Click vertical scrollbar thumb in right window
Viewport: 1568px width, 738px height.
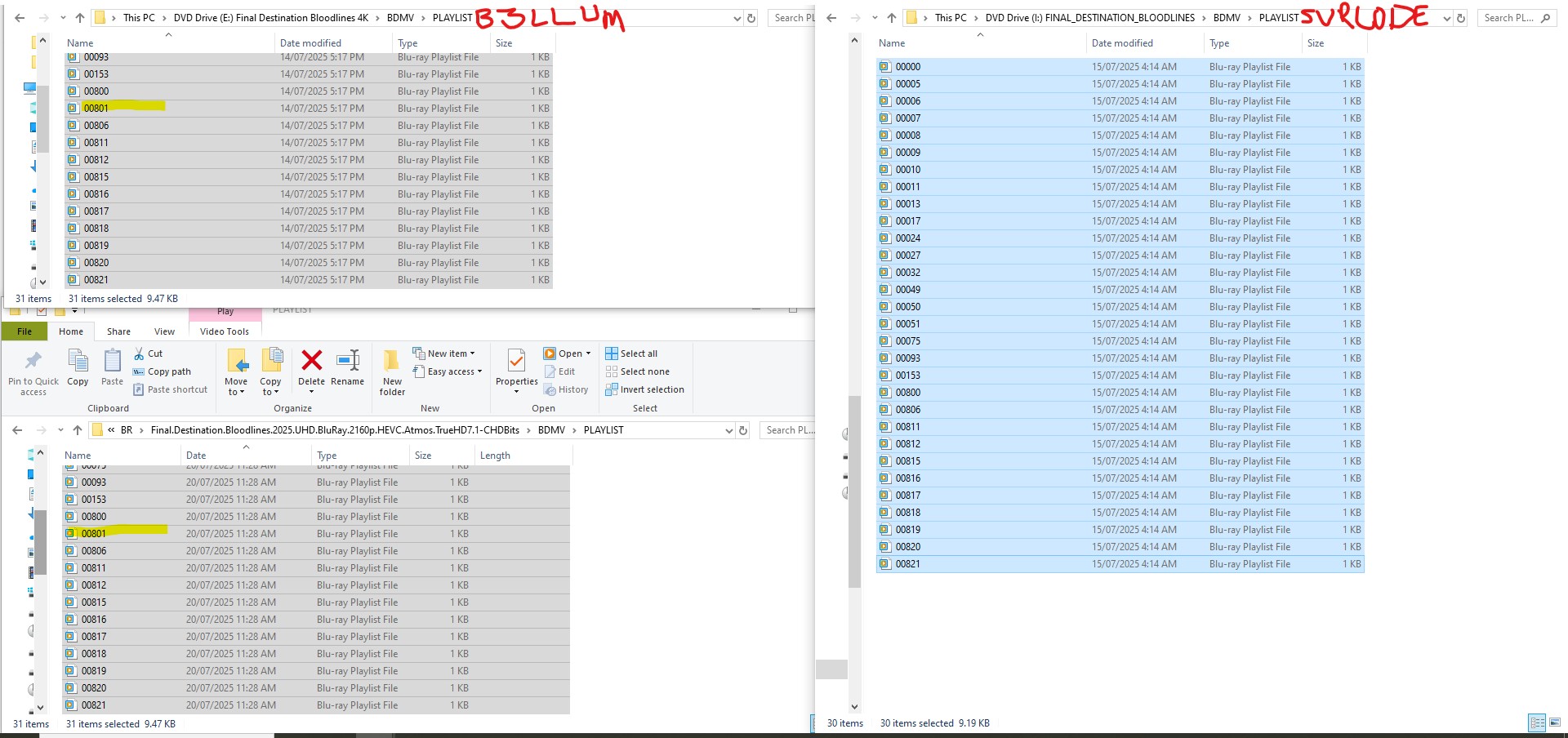click(x=855, y=491)
